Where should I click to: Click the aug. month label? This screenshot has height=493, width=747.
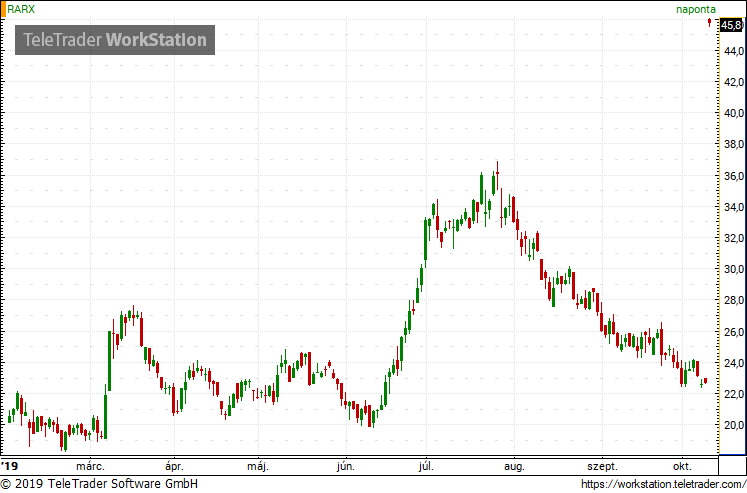tap(514, 466)
